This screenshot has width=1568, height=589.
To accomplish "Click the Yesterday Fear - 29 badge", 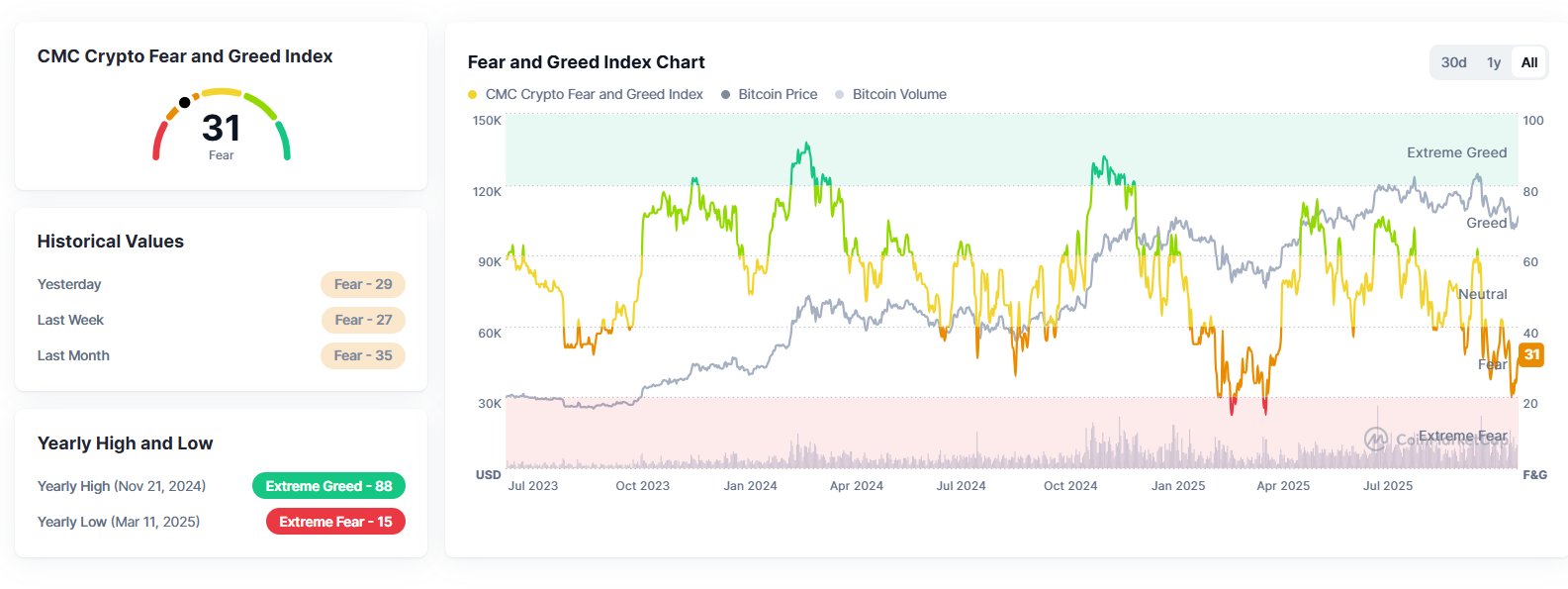I will [x=363, y=284].
